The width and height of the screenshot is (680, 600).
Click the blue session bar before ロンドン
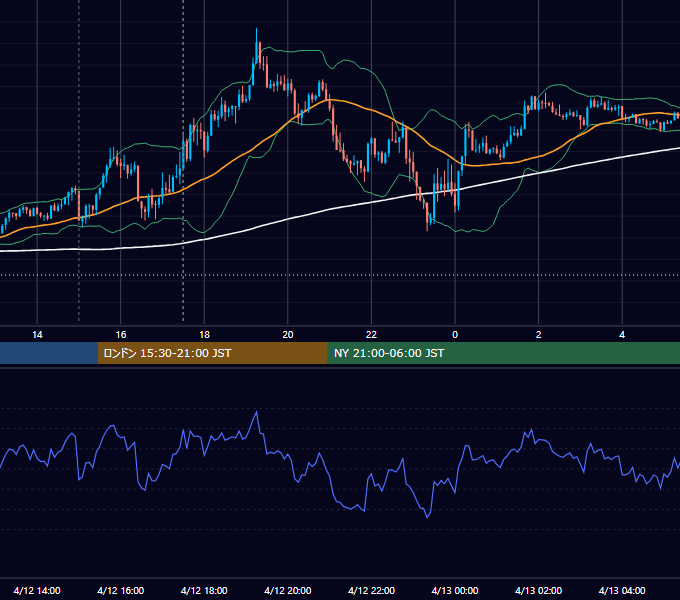(x=49, y=353)
